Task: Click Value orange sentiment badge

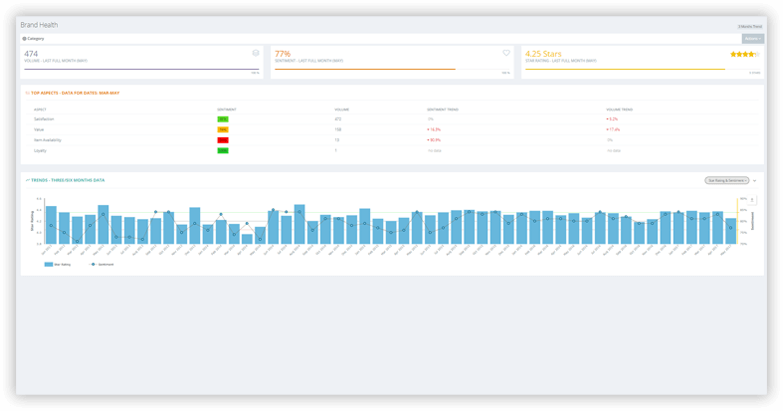Action: point(223,130)
